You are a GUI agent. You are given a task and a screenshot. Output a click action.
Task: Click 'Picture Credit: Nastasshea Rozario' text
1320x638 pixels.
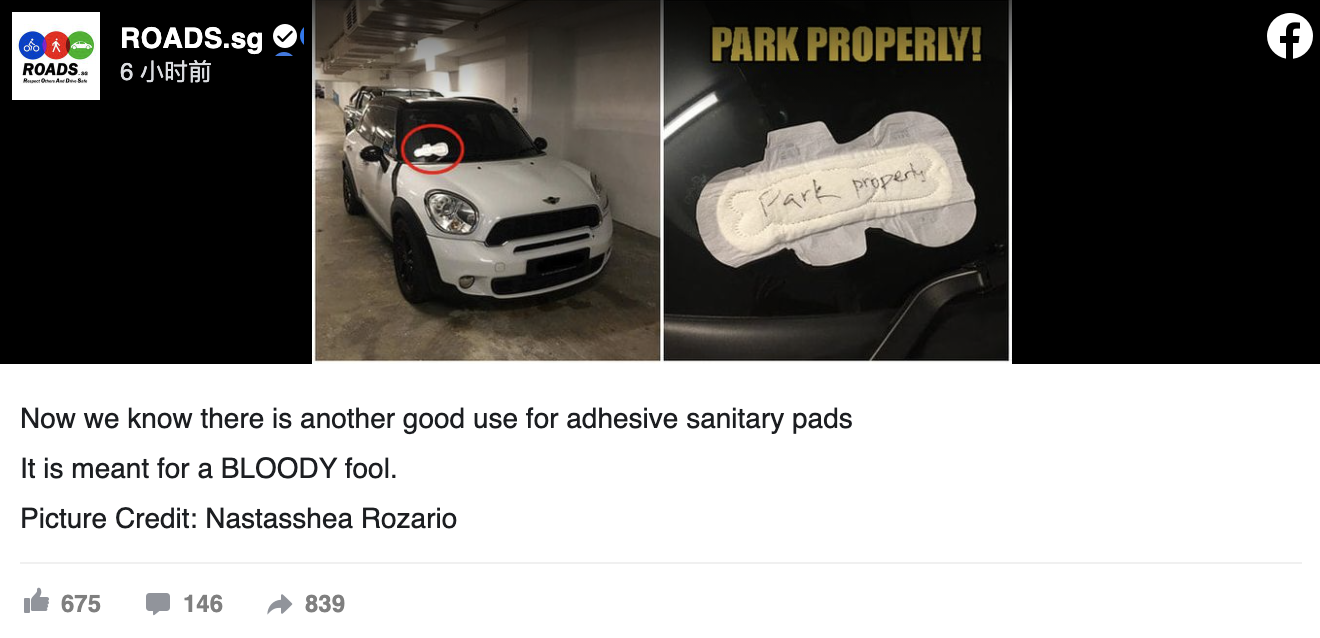tap(238, 519)
